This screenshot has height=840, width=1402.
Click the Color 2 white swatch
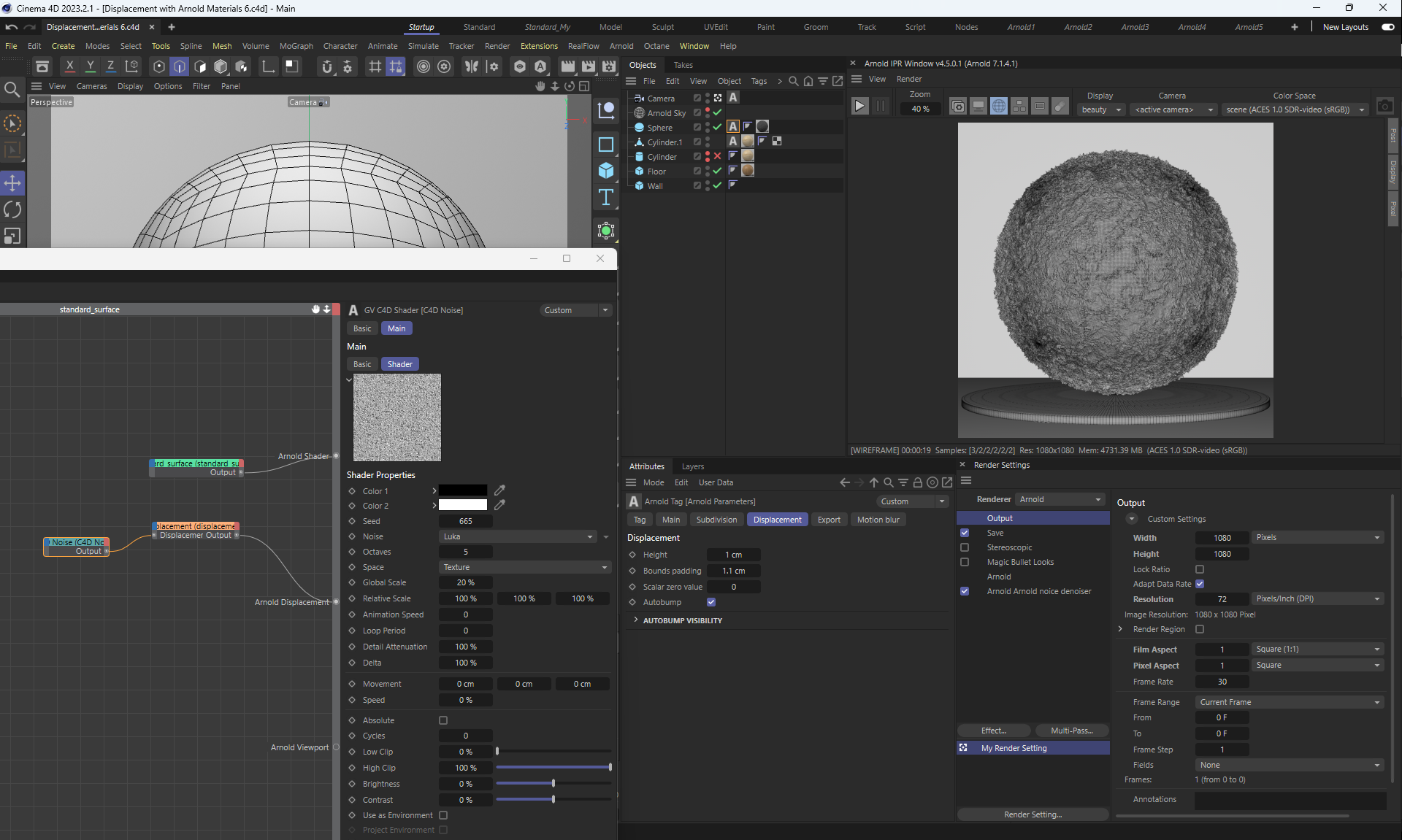click(x=462, y=505)
